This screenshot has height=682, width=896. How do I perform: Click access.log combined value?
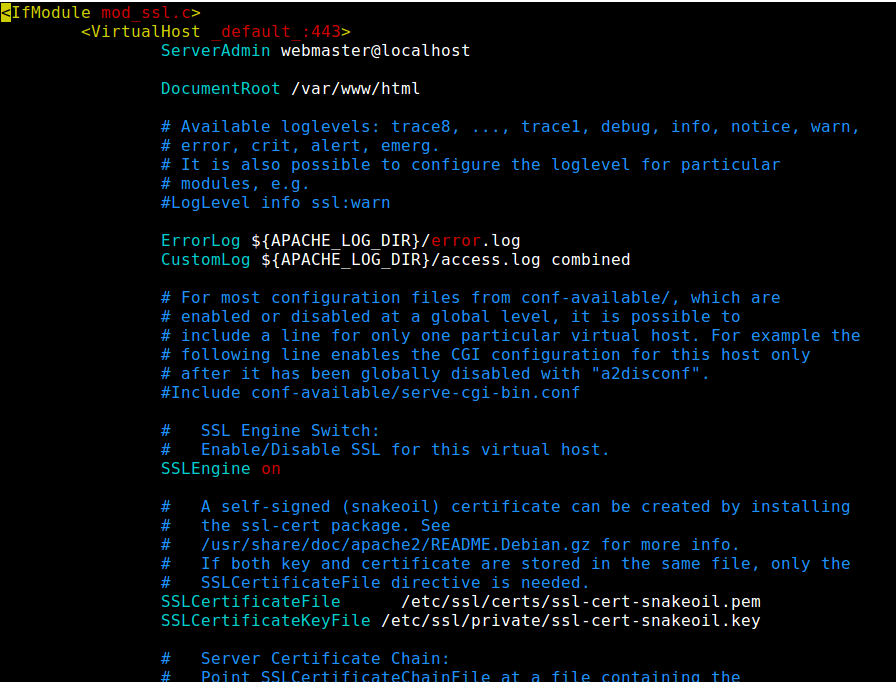535,259
